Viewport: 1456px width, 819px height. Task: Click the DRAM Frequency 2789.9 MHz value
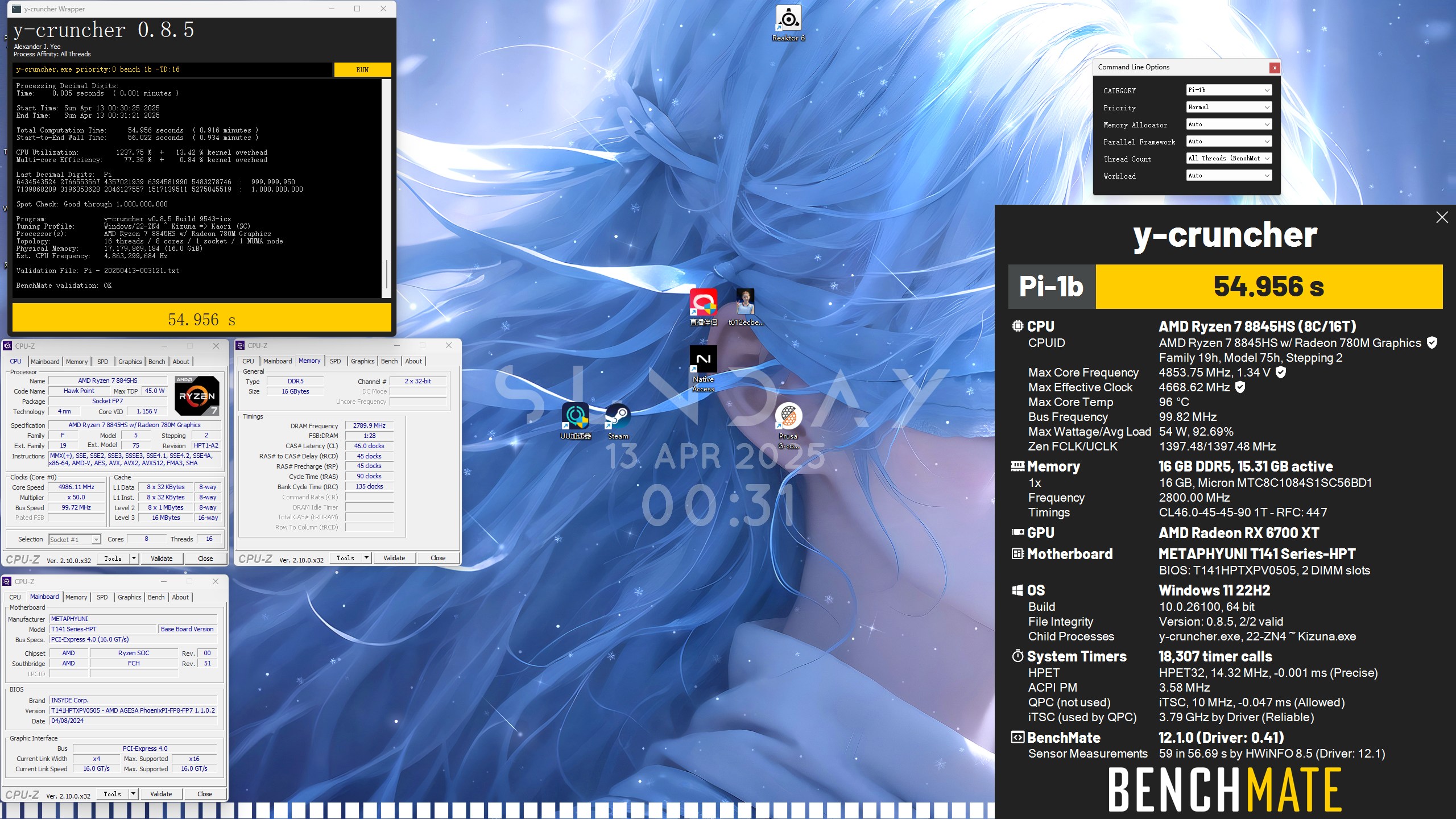(x=369, y=425)
